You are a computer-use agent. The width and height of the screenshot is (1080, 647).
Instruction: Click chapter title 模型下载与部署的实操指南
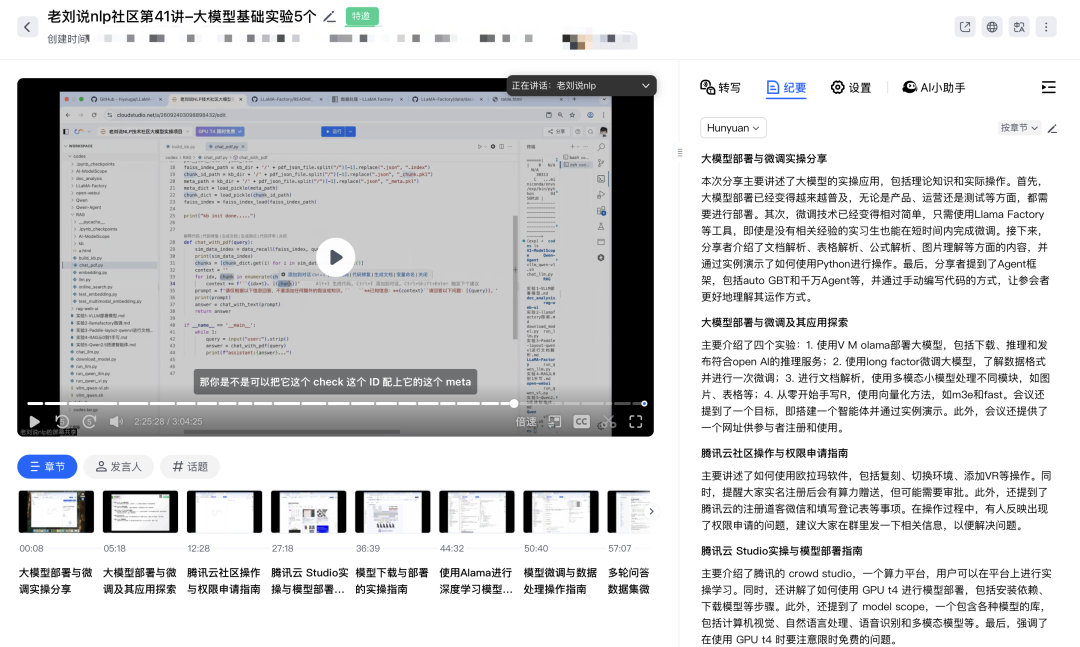tap(392, 581)
